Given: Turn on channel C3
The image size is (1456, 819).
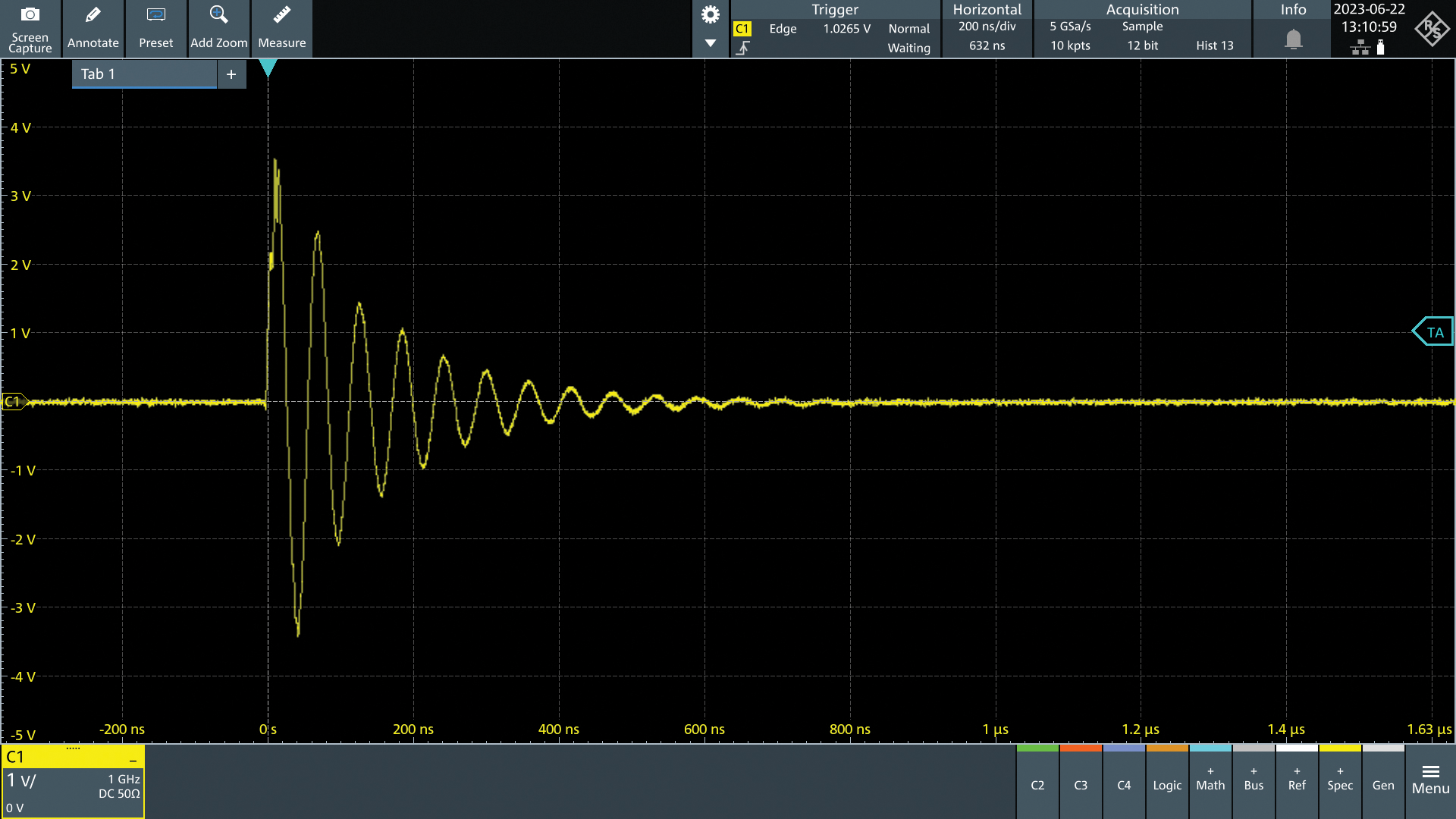Looking at the screenshot, I should [x=1081, y=784].
